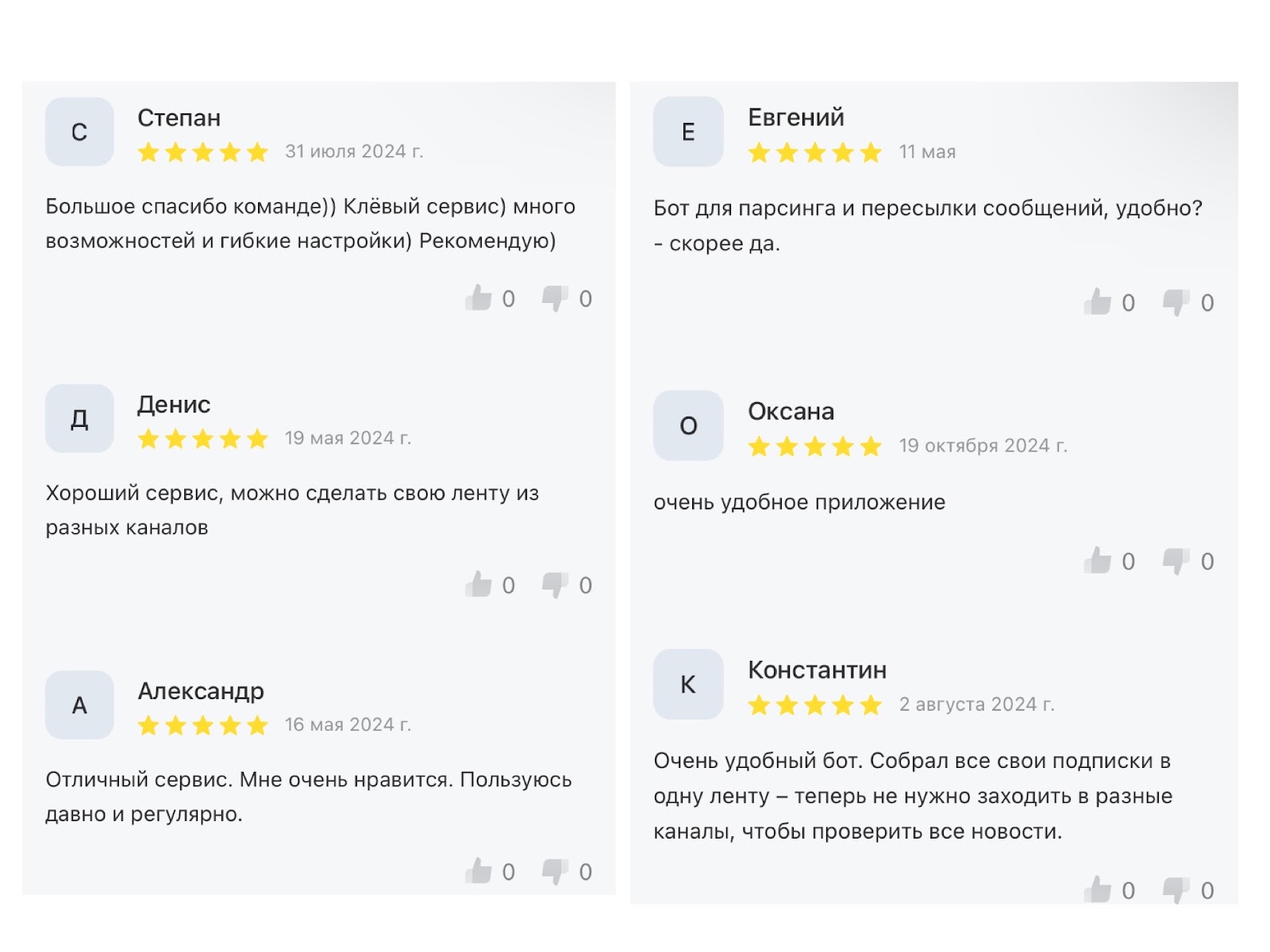The image size is (1270, 952).
Task: Thumbs up Оксана's review
Action: pyautogui.click(x=1098, y=561)
